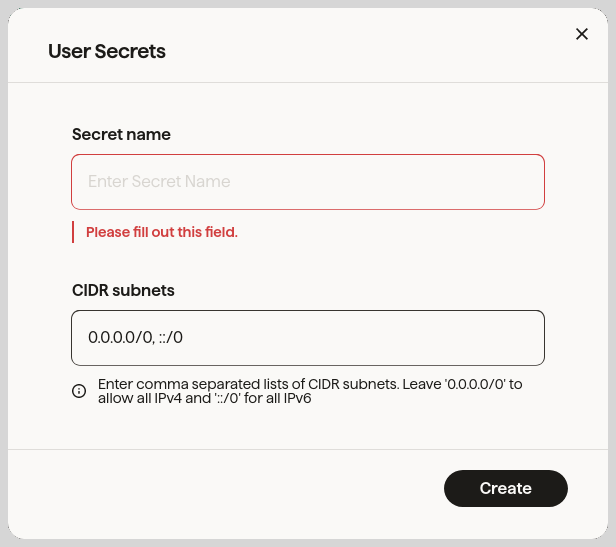Click the 'User Secrets' dialog title
616x547 pixels.
click(x=107, y=51)
